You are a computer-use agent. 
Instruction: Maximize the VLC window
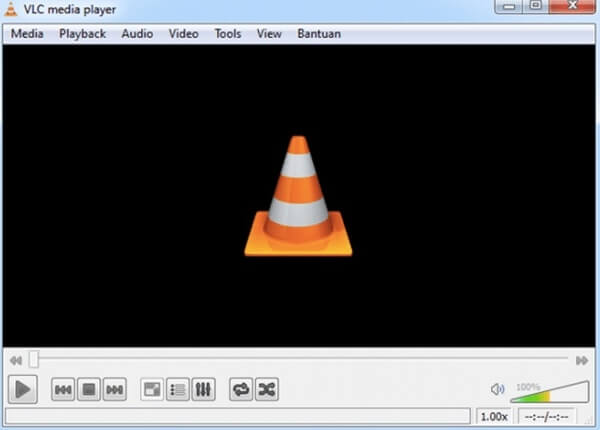(x=536, y=6)
